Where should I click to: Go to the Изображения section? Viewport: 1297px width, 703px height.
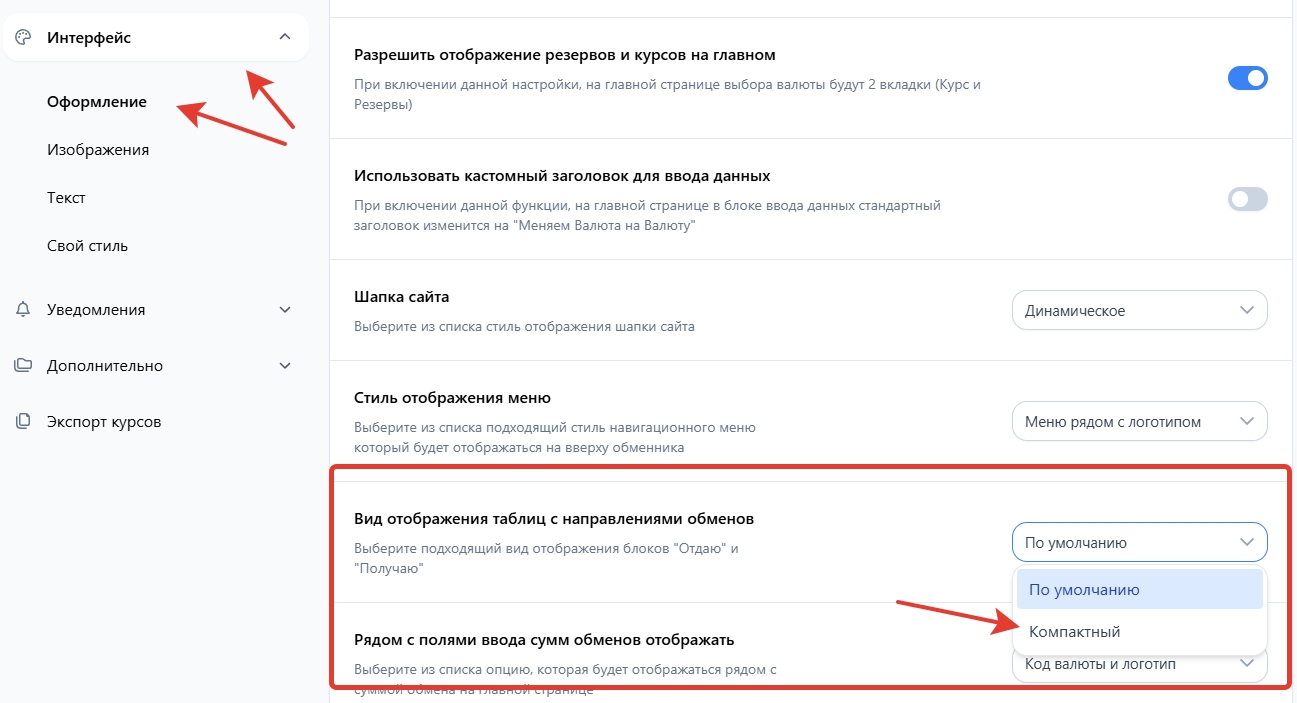(x=98, y=150)
